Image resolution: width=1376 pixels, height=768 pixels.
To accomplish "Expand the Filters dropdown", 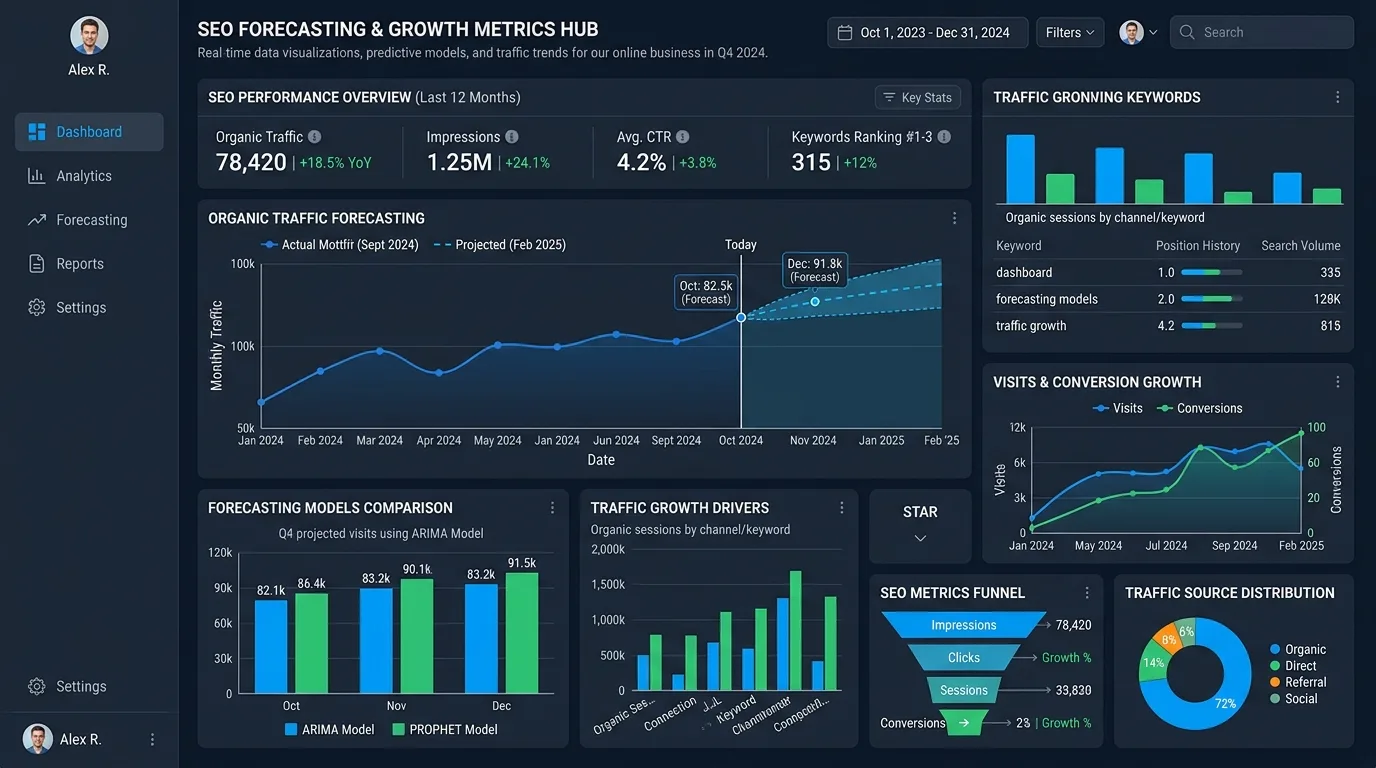I will pyautogui.click(x=1070, y=33).
